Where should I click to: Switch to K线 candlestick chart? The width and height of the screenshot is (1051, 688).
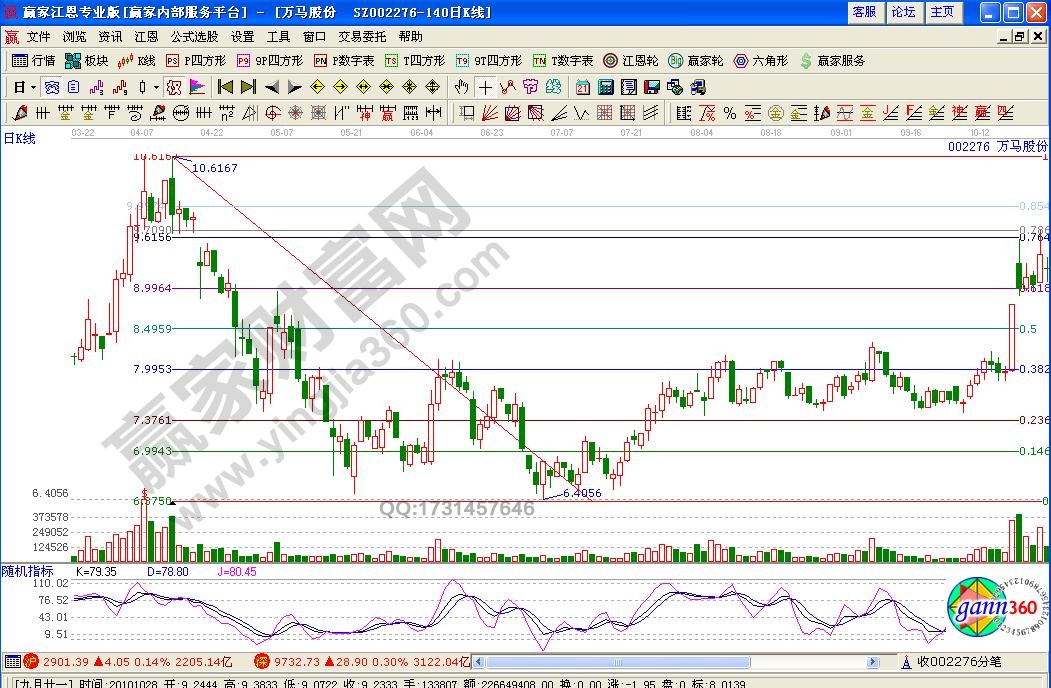click(137, 61)
